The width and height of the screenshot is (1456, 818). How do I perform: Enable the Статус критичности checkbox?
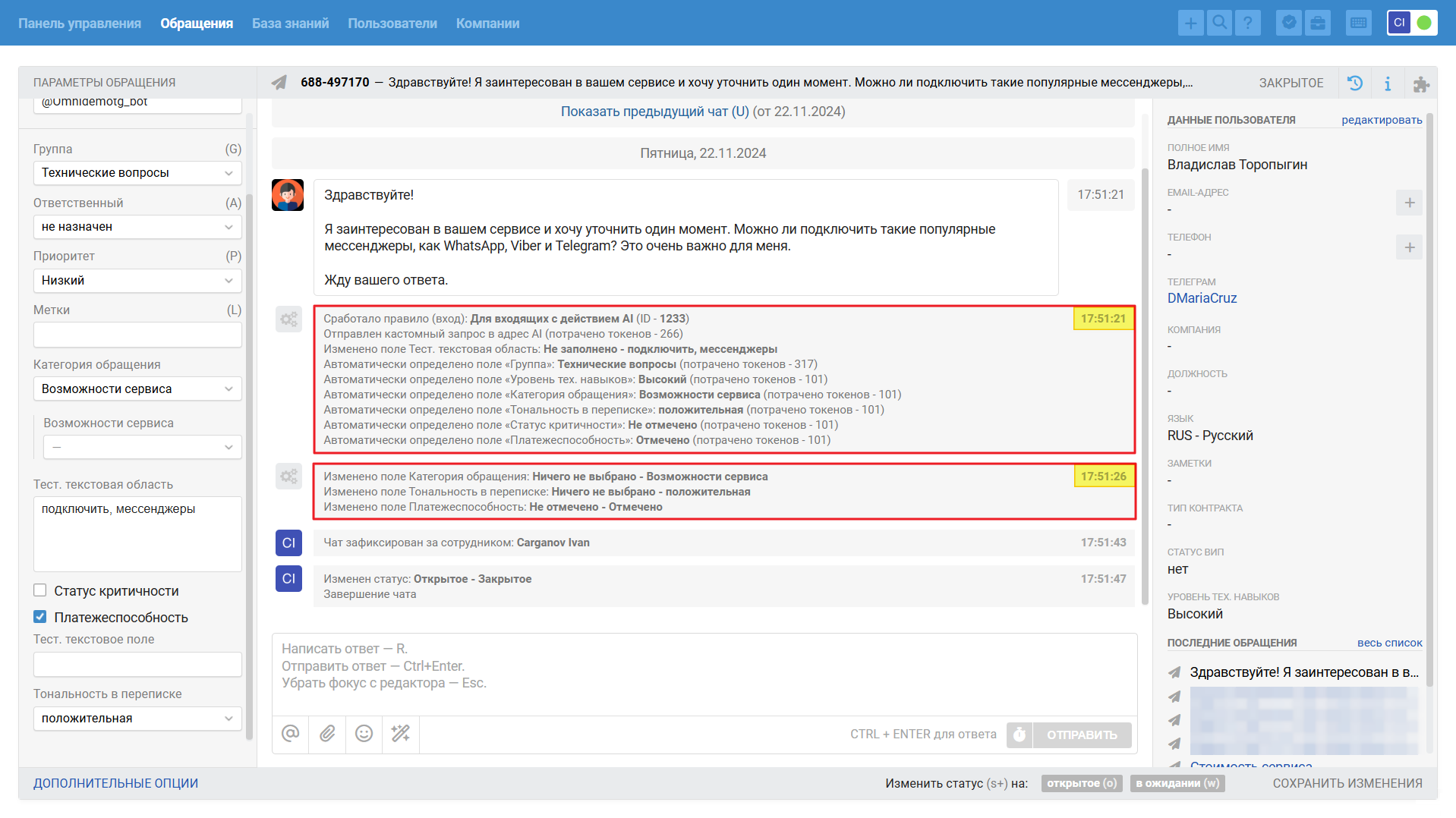(40, 590)
